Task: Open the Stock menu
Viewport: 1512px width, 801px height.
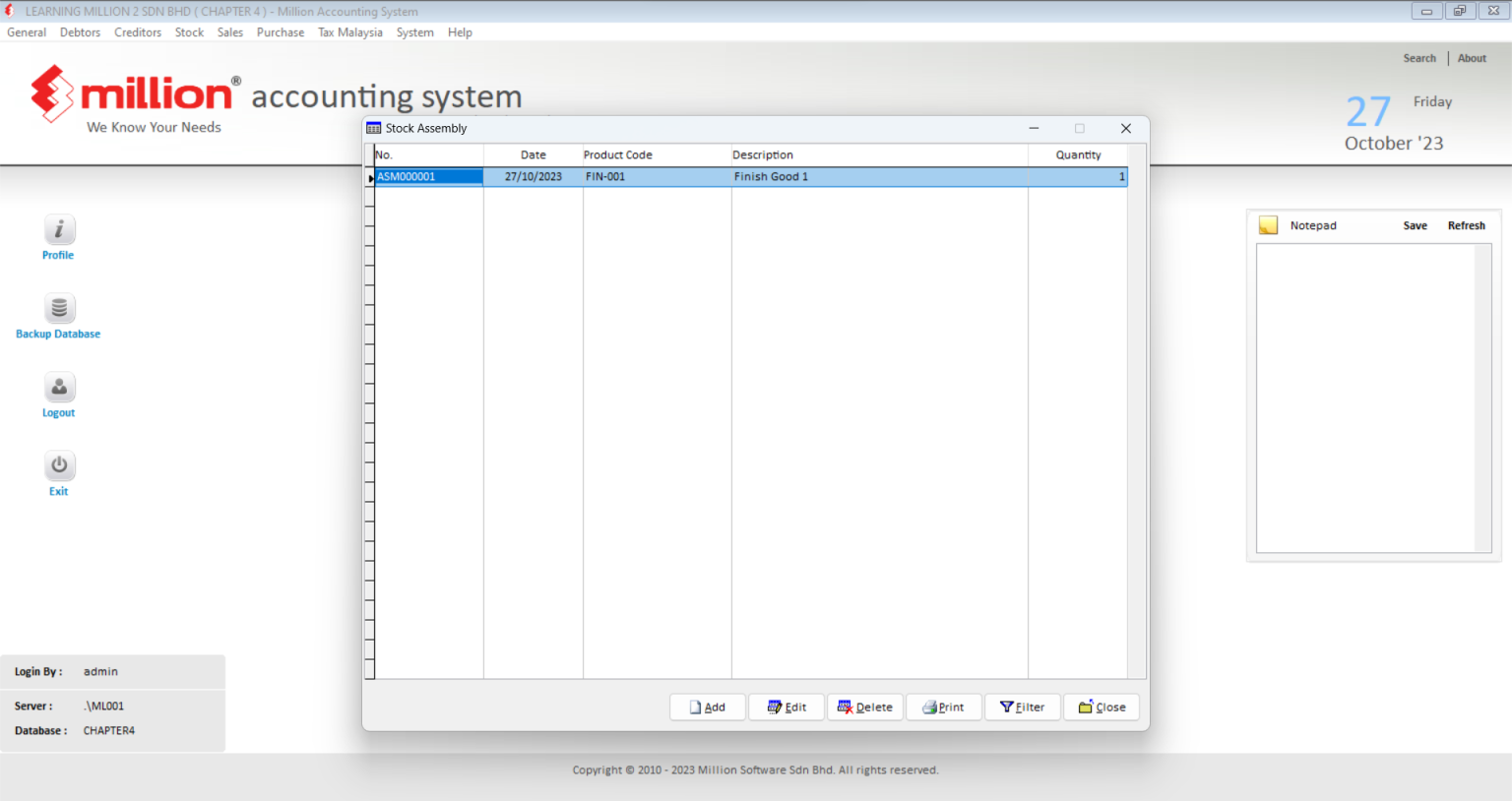Action: tap(189, 32)
